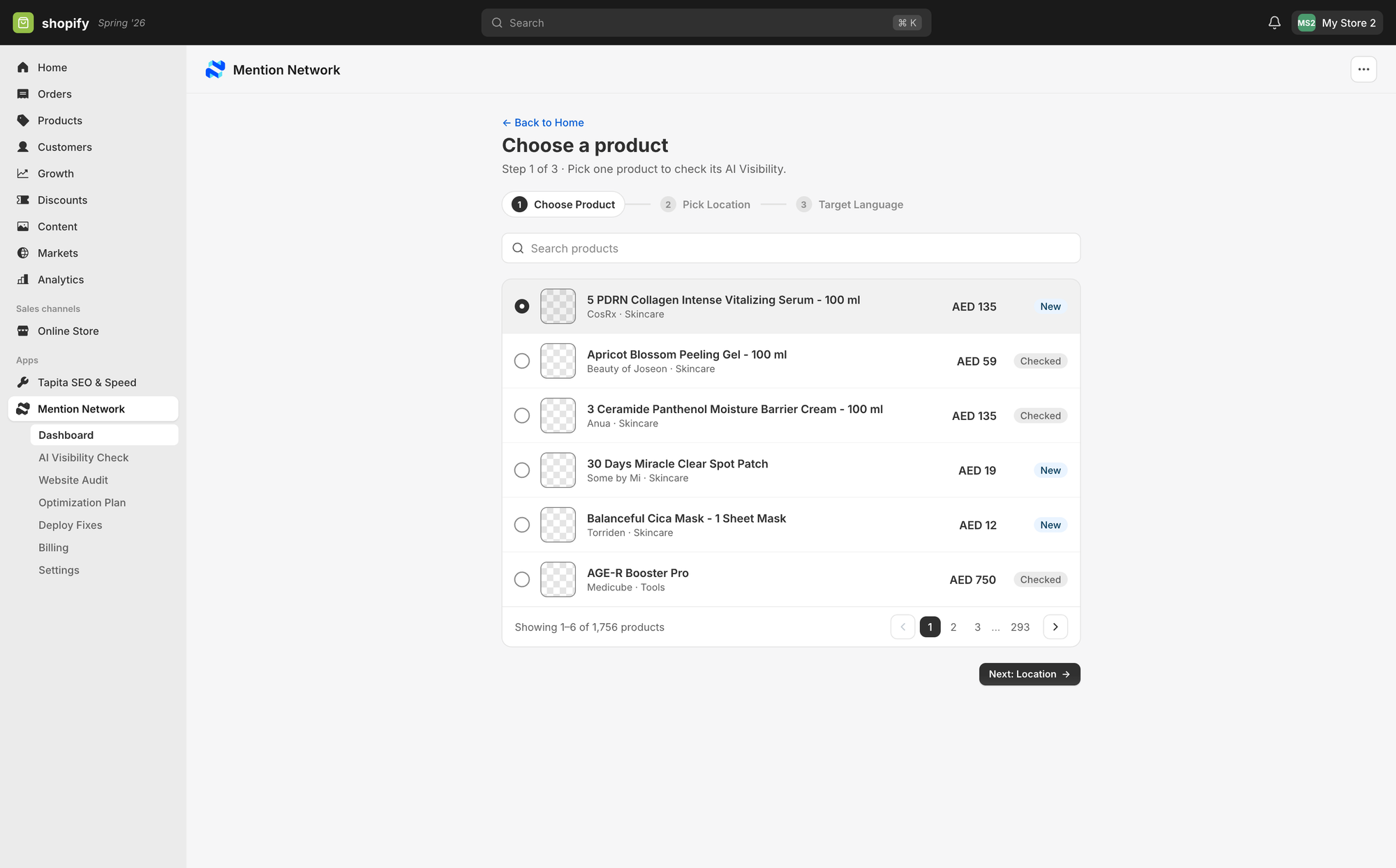Focus the Search products input field
1396x868 pixels.
(x=791, y=248)
